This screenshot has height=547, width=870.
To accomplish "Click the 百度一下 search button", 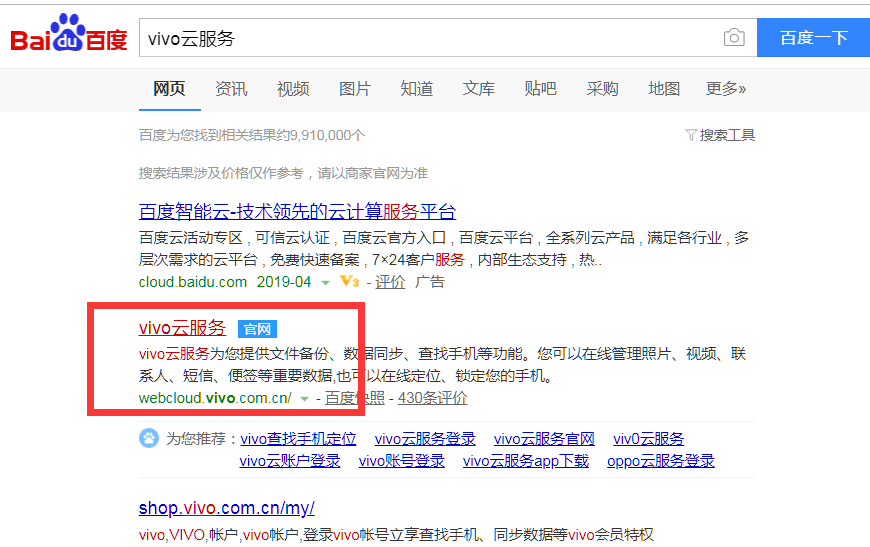I will [813, 38].
